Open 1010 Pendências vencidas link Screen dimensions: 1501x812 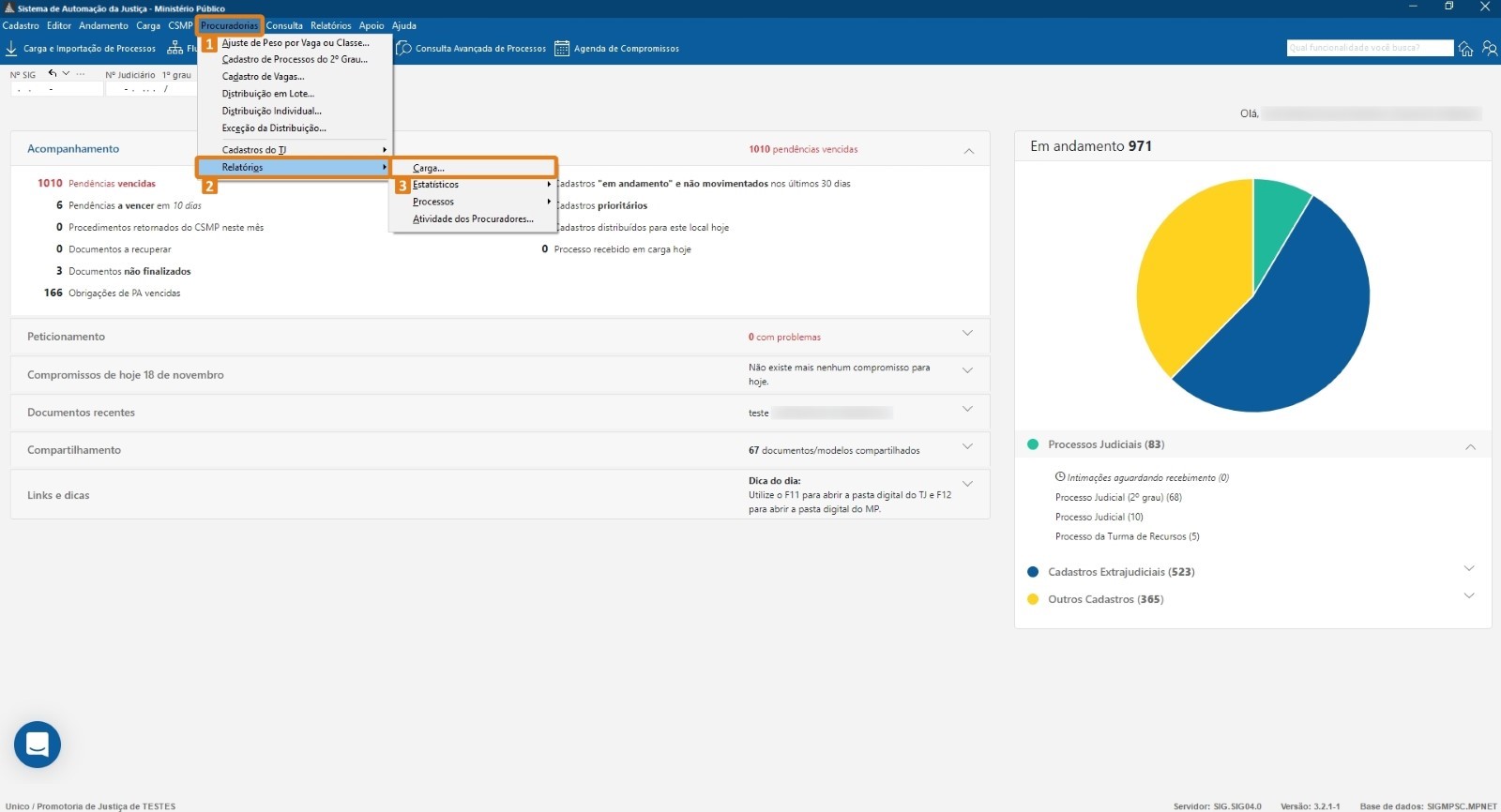[x=97, y=183]
